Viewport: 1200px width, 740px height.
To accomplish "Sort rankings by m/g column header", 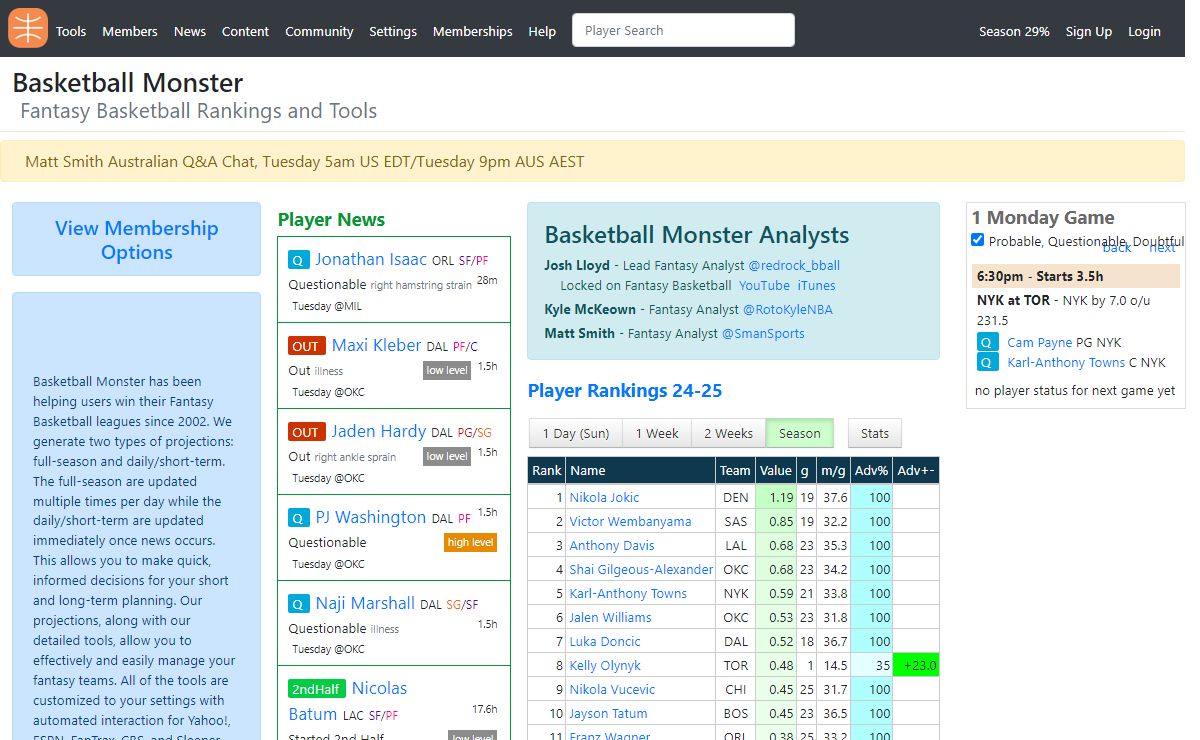I will click(x=833, y=470).
